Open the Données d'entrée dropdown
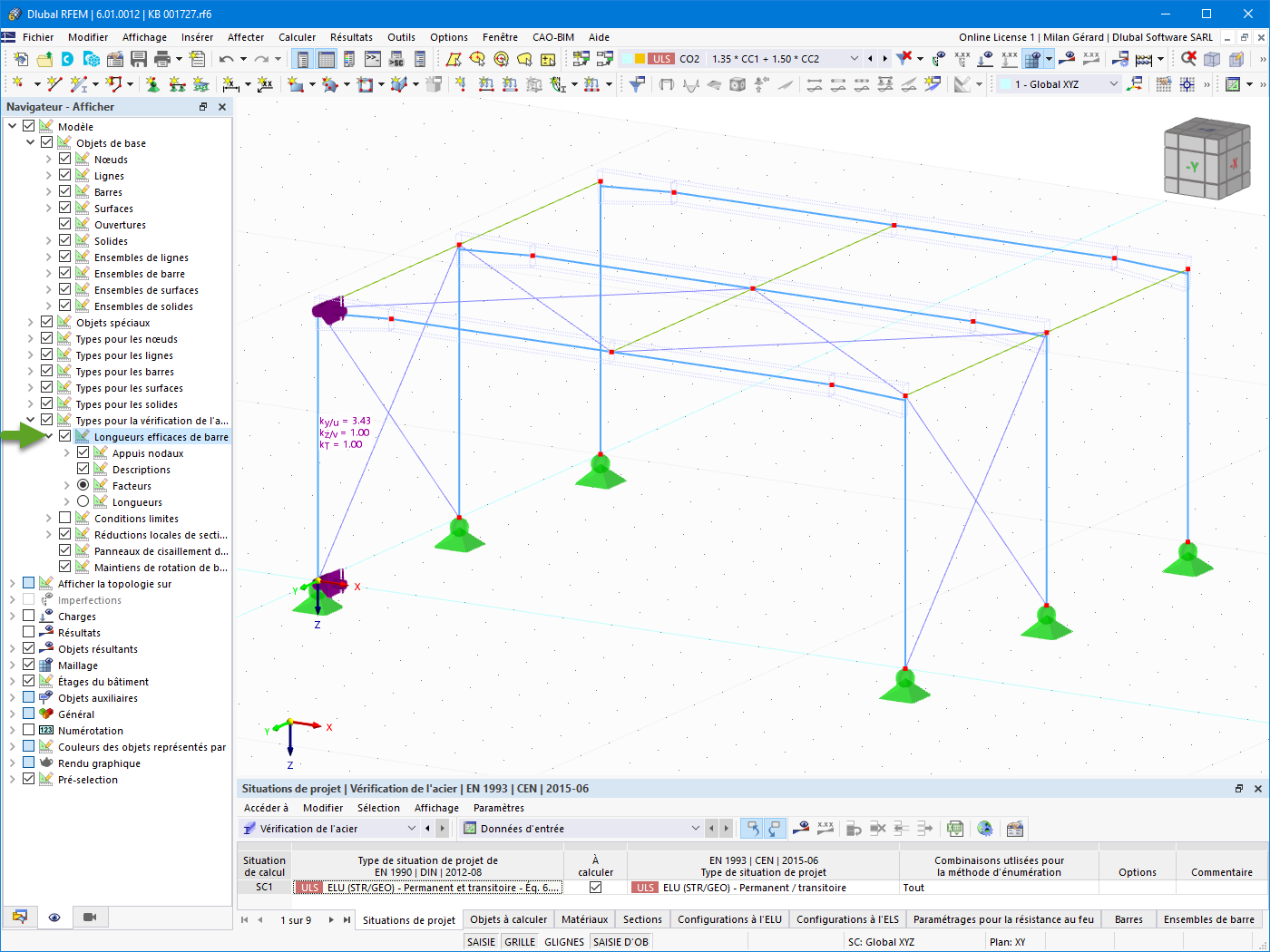 coord(696,829)
